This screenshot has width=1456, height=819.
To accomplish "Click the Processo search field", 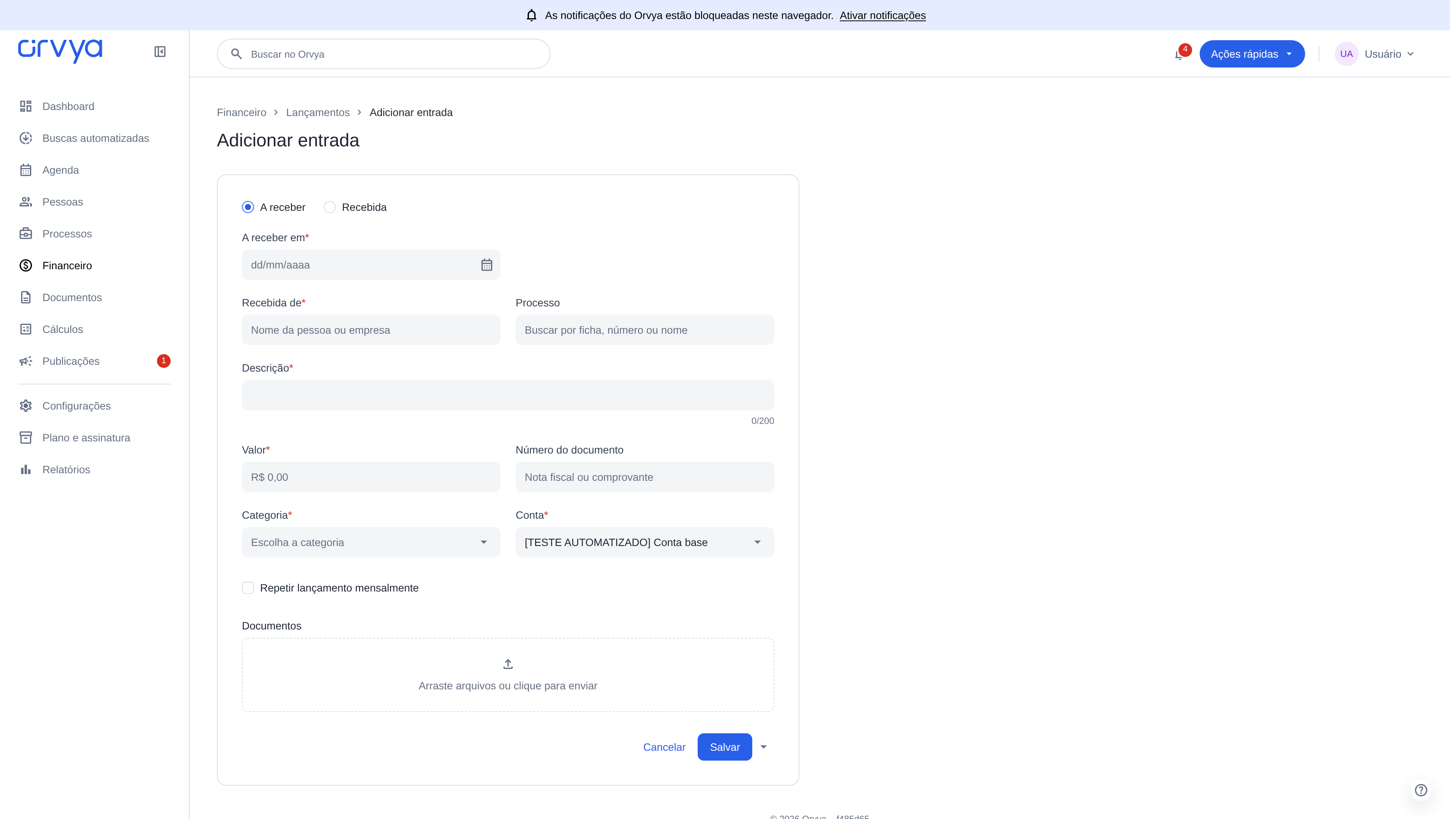I will (x=644, y=329).
